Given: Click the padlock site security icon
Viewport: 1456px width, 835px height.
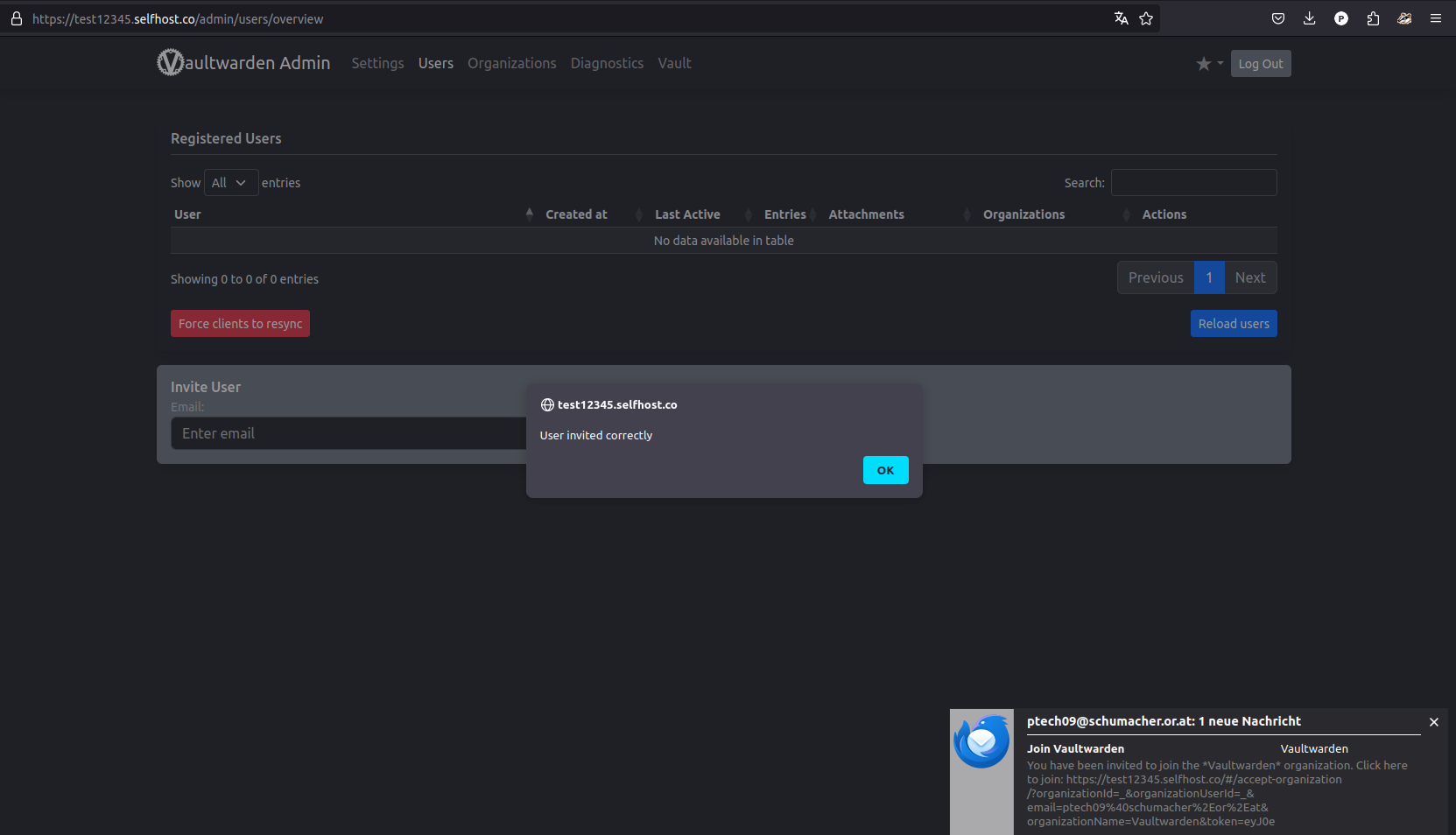Looking at the screenshot, I should point(17,18).
